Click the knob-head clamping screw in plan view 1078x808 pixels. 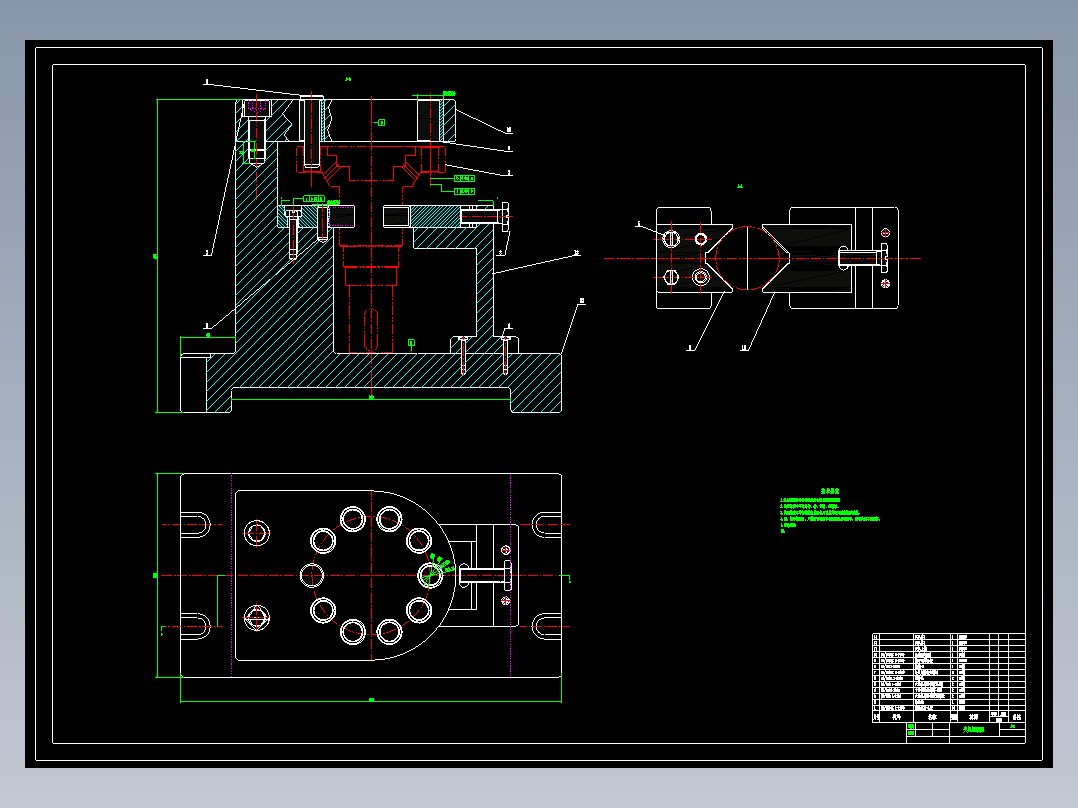[x=485, y=575]
